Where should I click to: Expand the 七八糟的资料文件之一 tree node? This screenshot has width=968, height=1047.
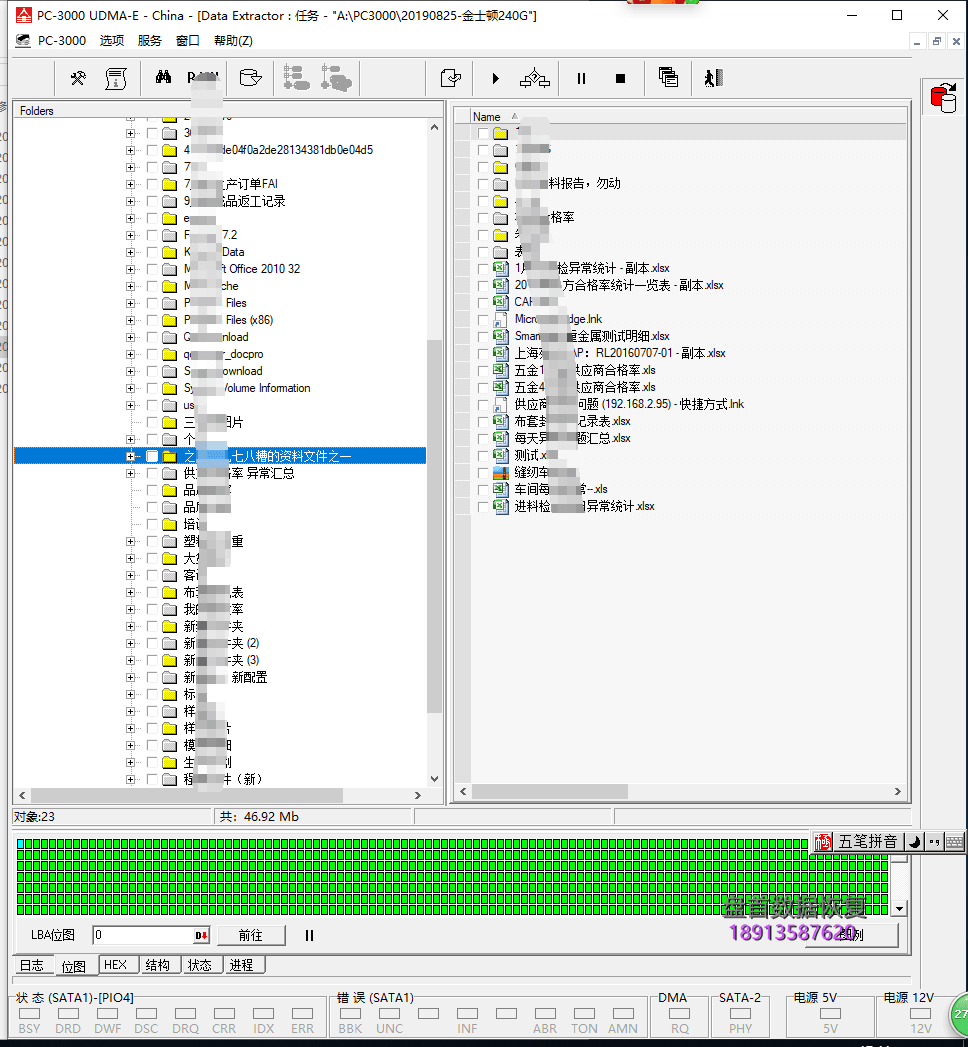130,456
